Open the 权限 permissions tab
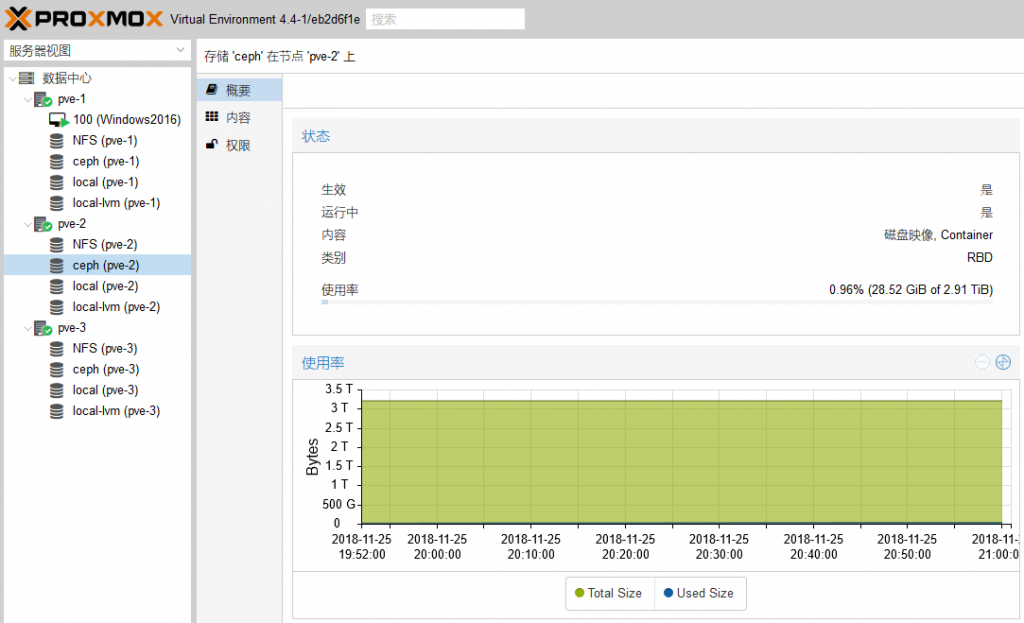This screenshot has height=623, width=1024. click(240, 145)
